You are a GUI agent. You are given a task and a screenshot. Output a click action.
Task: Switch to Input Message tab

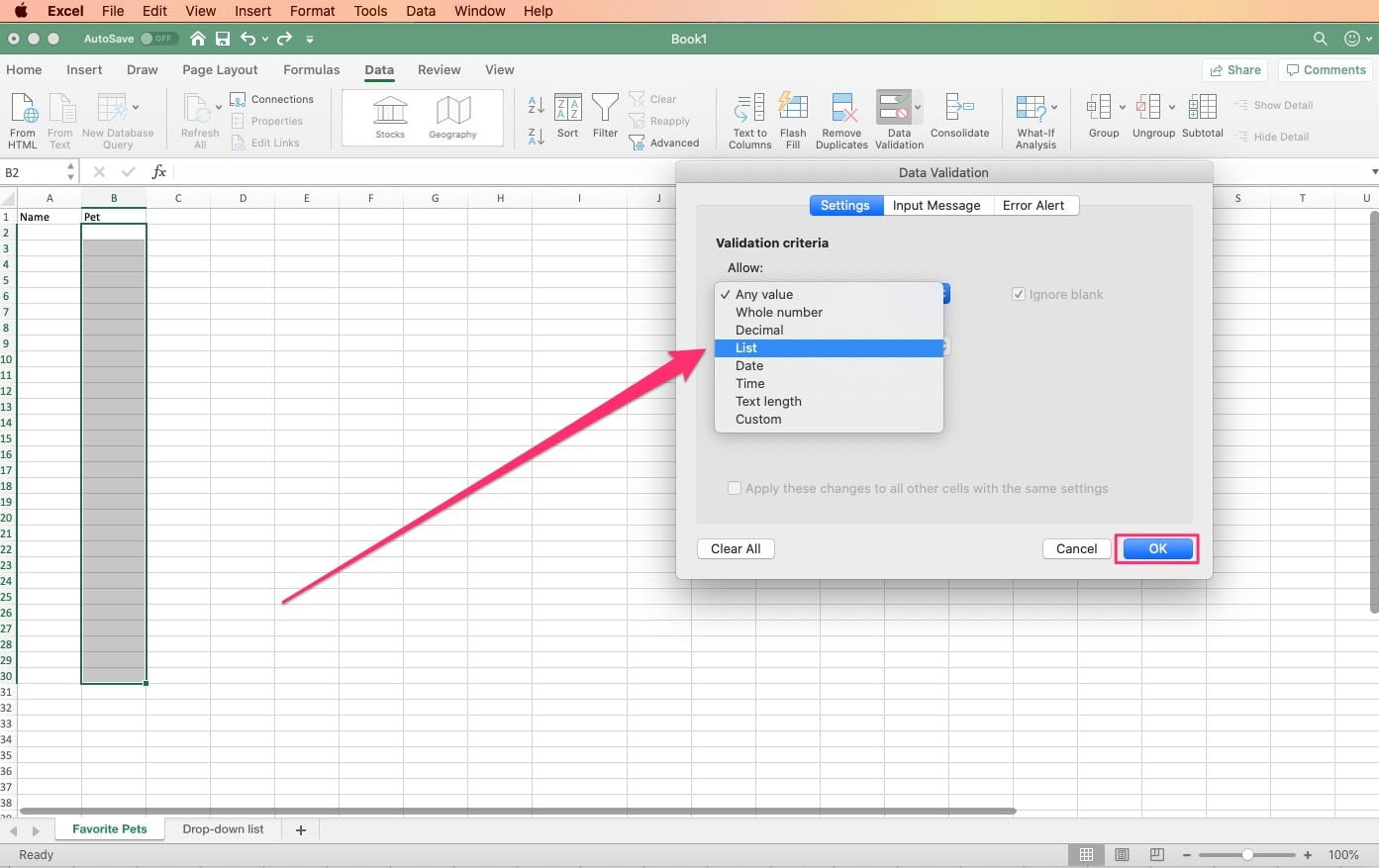(x=936, y=206)
